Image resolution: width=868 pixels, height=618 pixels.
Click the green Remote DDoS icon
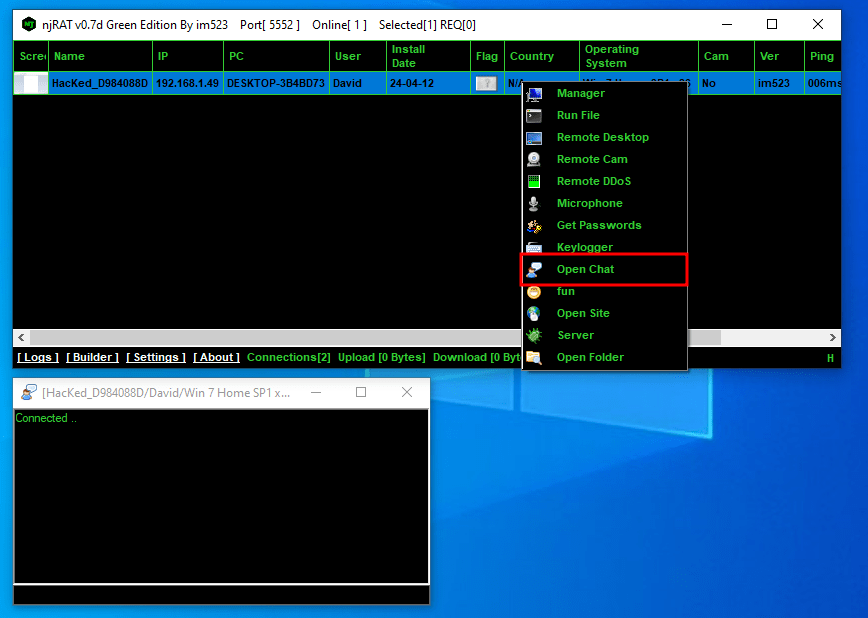(x=534, y=182)
